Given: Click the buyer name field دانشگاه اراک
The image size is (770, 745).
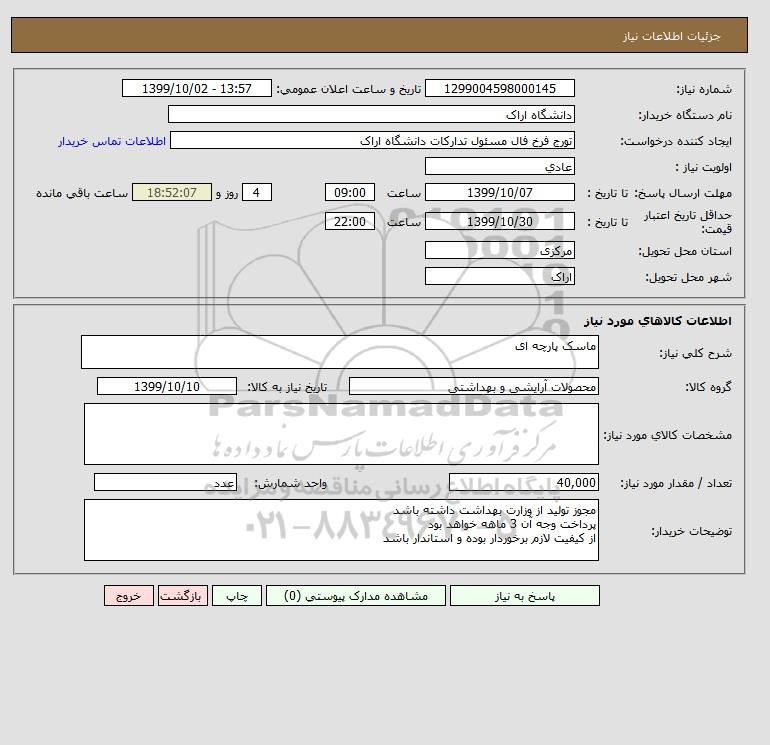Looking at the screenshot, I should 371,114.
